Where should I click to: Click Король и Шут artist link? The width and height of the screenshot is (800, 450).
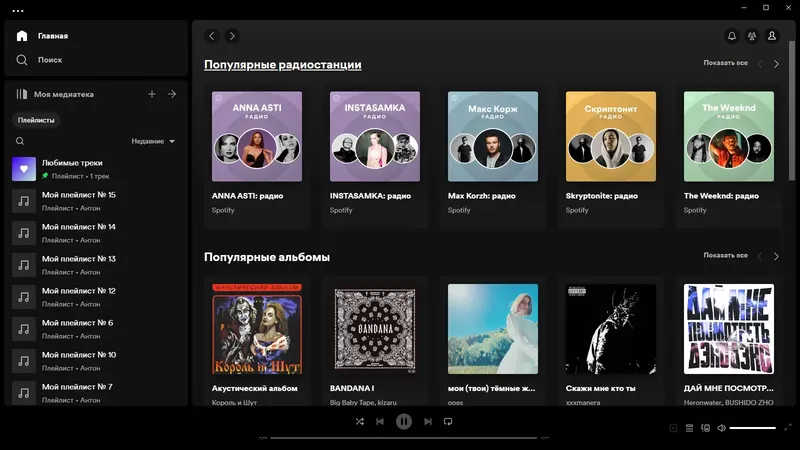(234, 403)
